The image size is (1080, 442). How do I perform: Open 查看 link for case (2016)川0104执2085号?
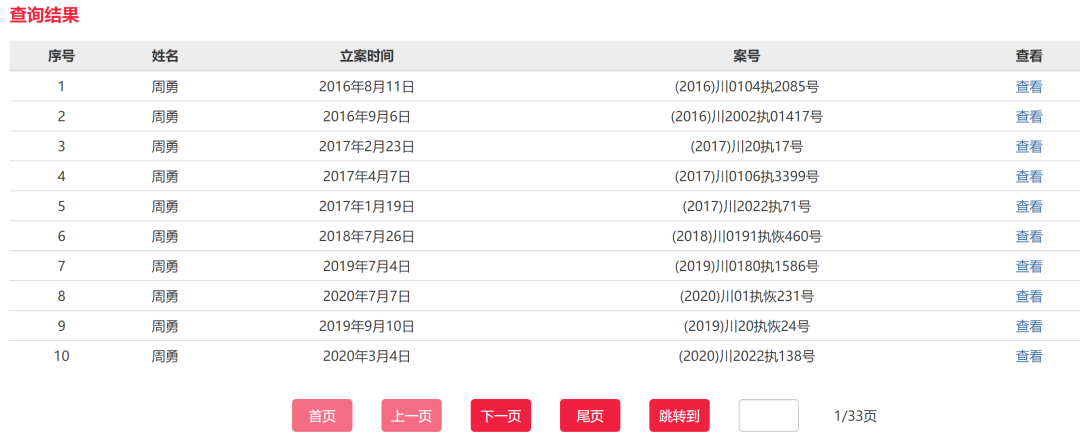pos(1028,87)
